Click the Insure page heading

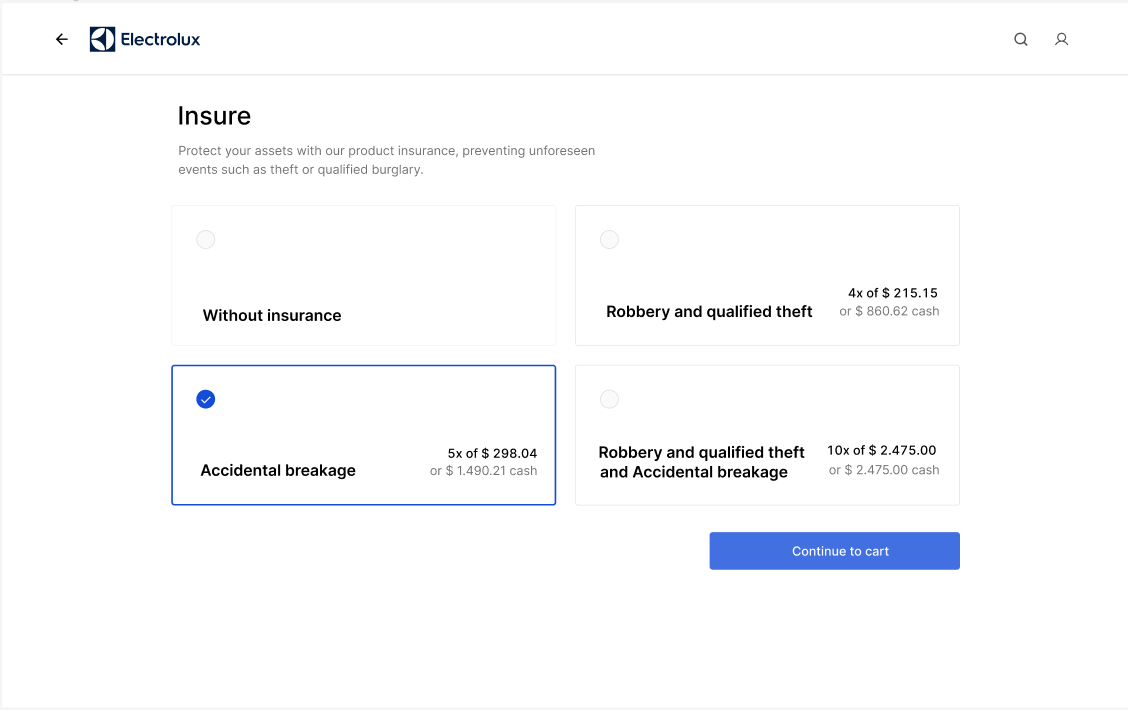[x=214, y=115]
